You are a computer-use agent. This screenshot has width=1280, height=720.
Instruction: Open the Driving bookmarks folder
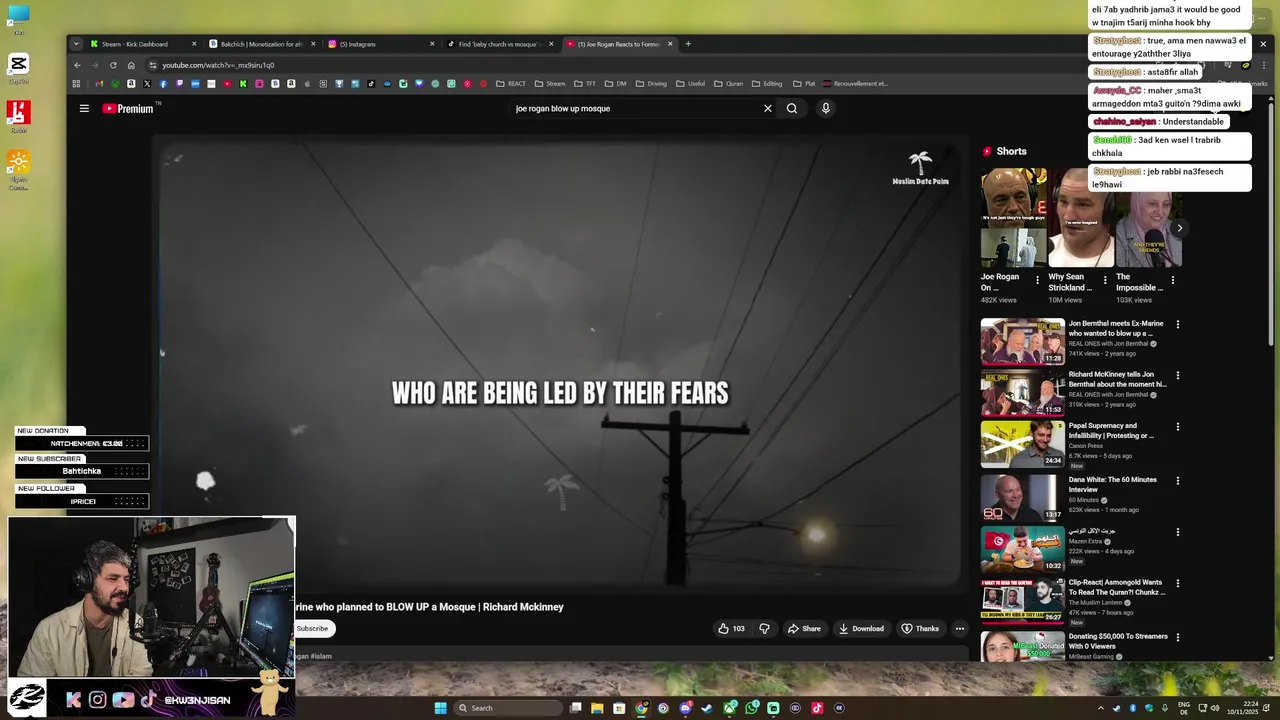pyautogui.click(x=651, y=84)
